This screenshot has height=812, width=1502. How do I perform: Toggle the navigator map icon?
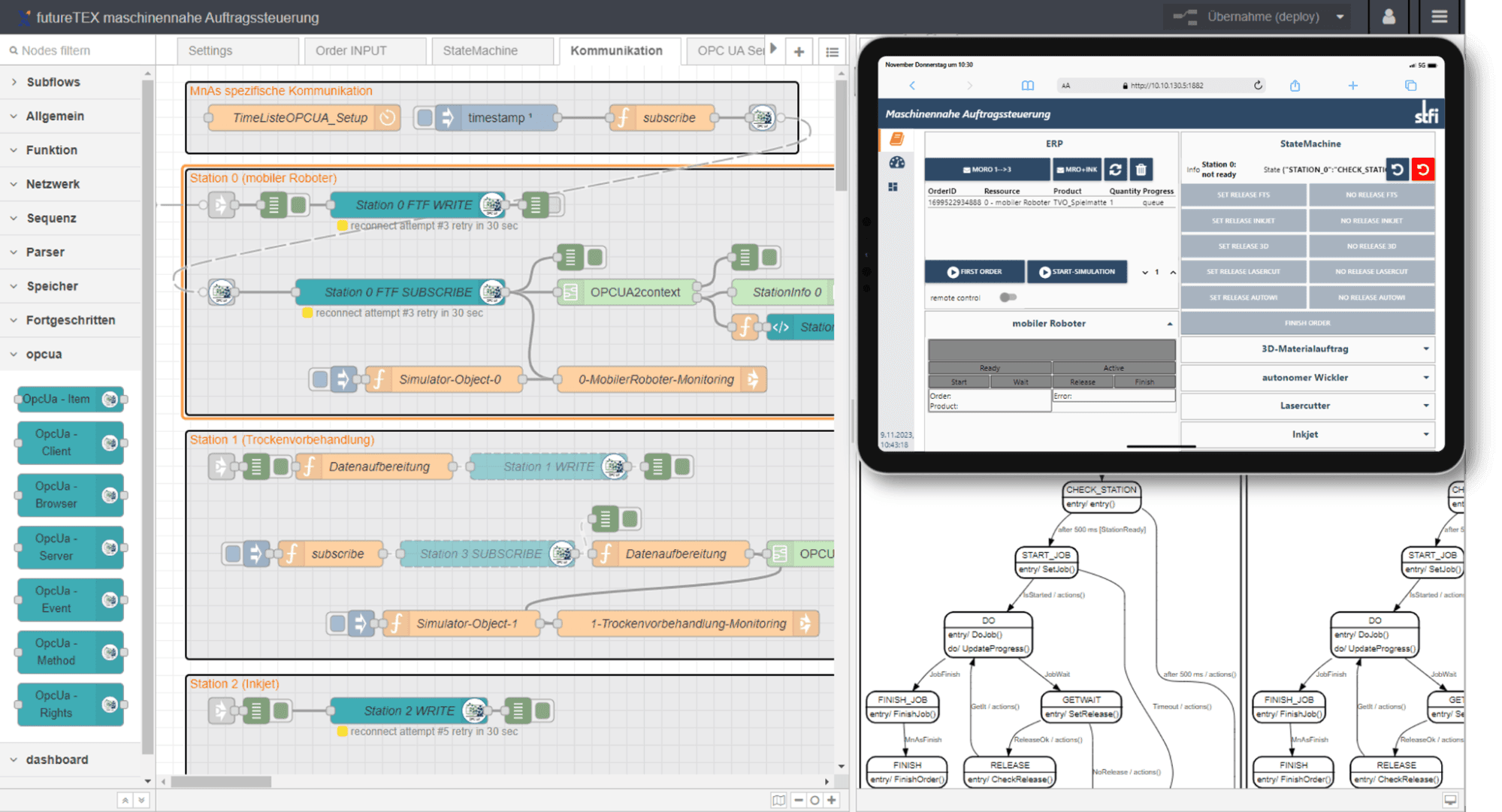pos(780,800)
